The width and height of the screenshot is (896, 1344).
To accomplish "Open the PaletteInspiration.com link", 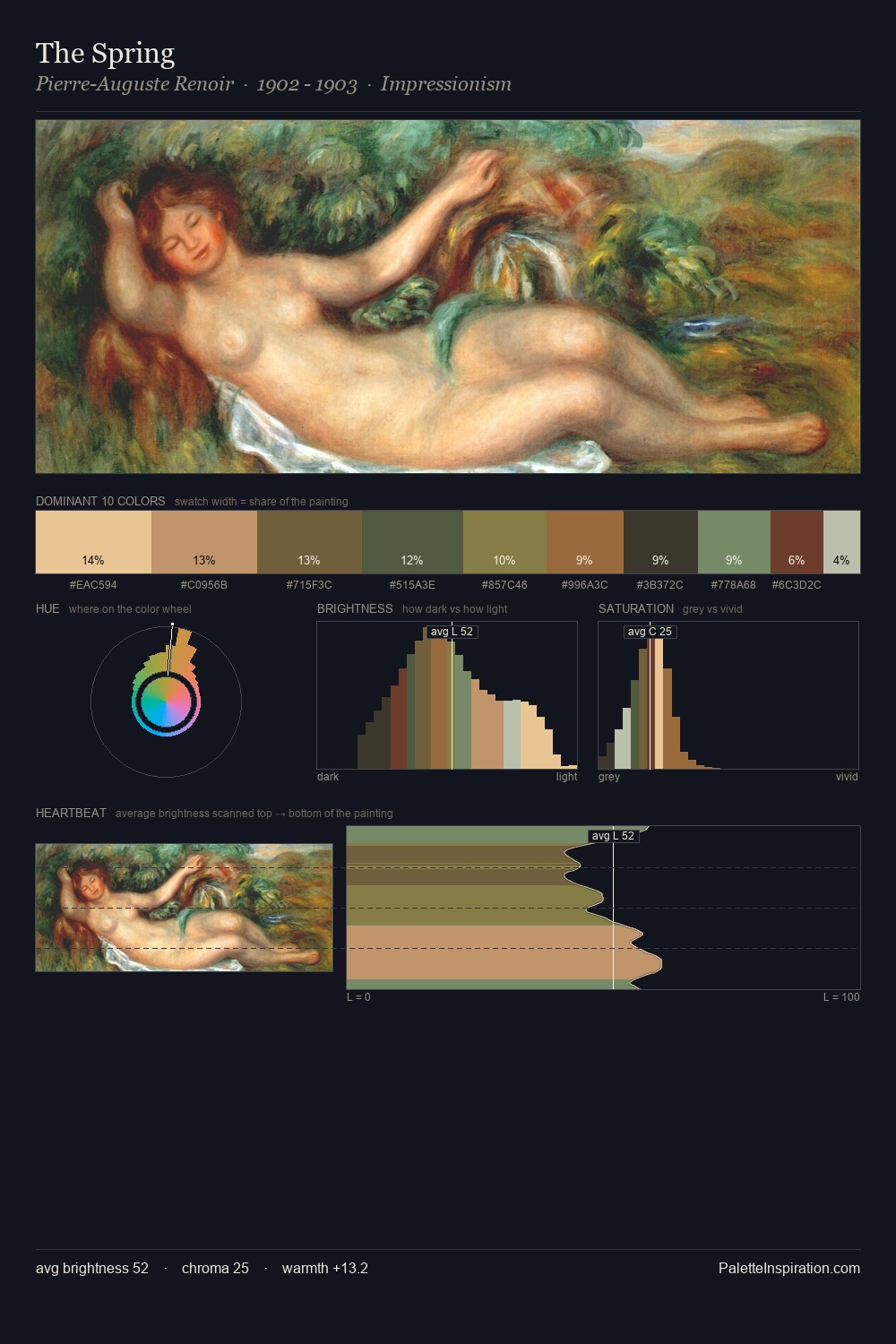I will click(x=789, y=1268).
